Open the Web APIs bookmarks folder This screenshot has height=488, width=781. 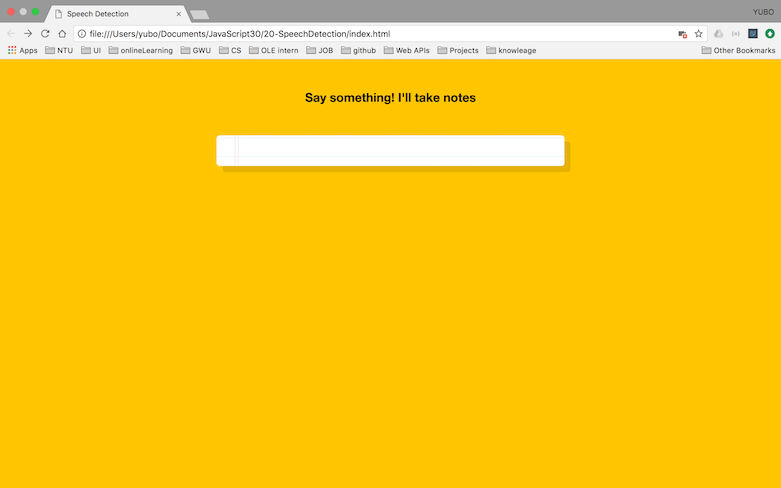[x=406, y=50]
